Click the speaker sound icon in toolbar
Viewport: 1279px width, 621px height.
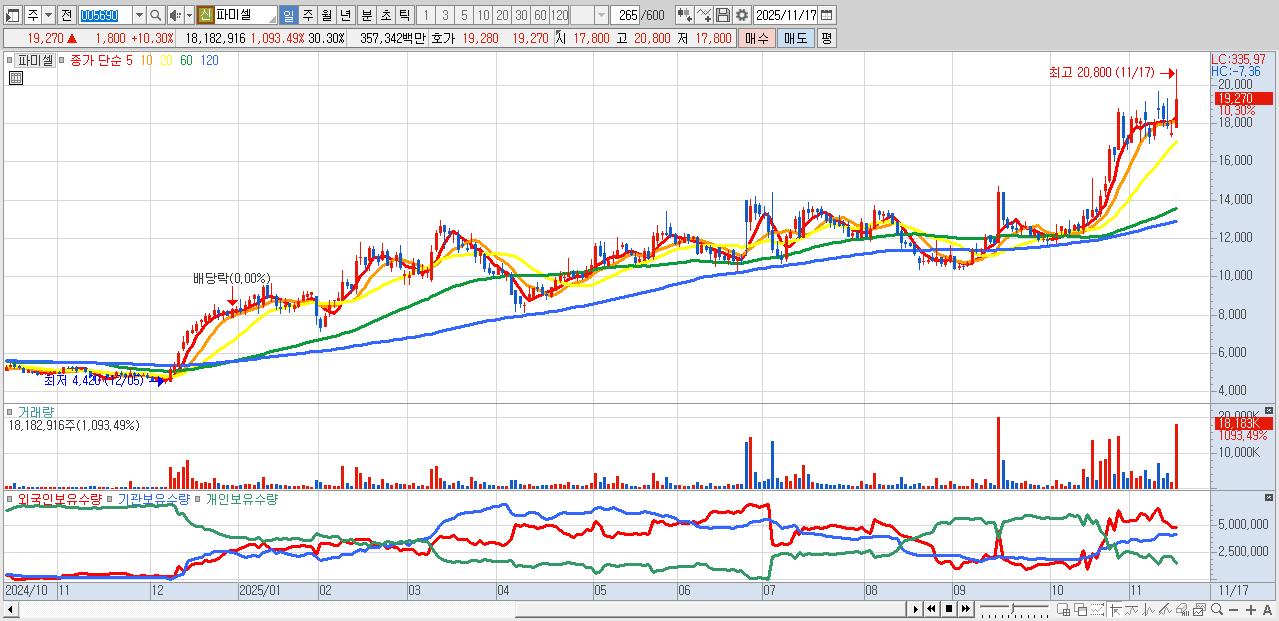(175, 15)
